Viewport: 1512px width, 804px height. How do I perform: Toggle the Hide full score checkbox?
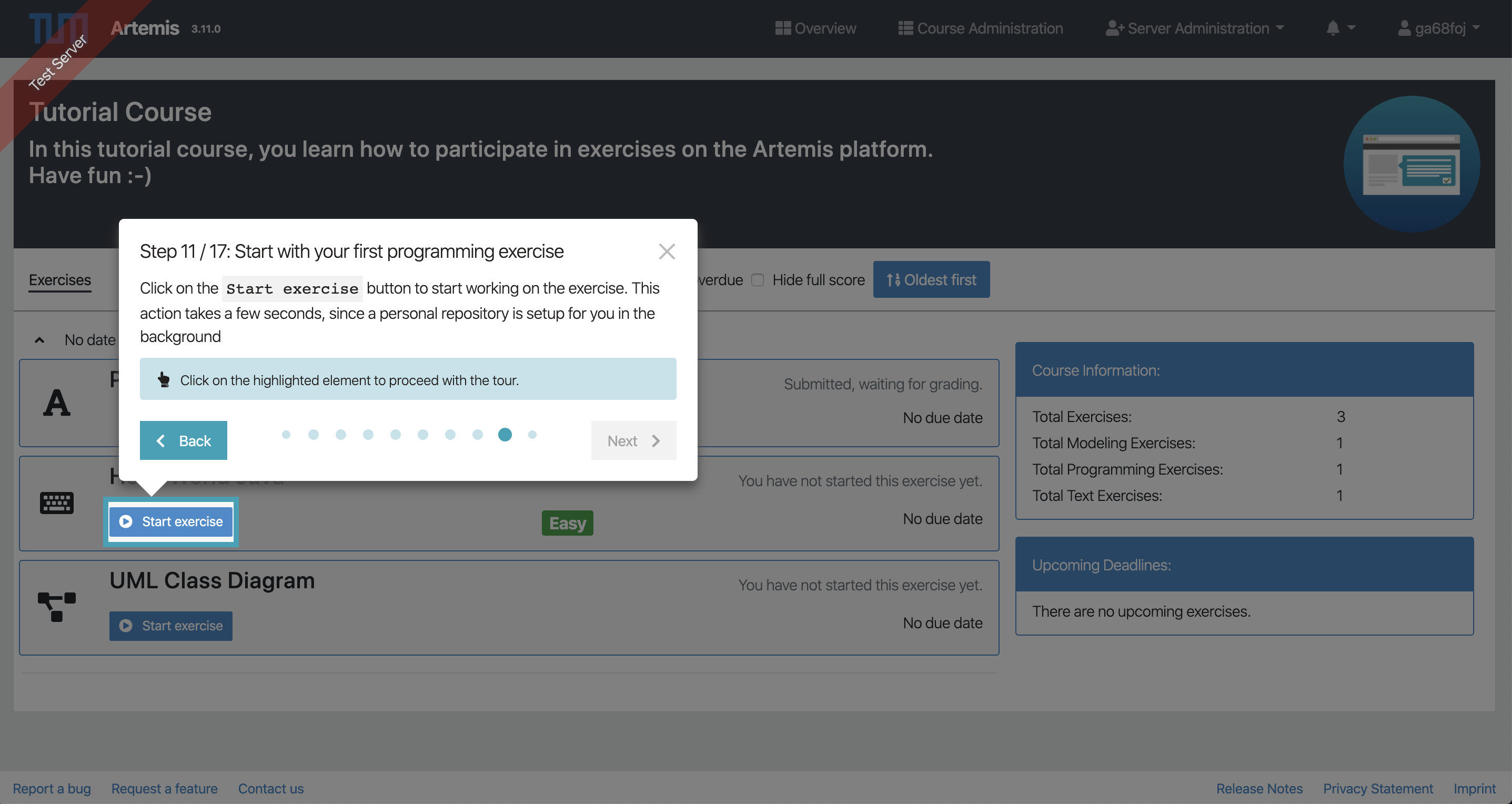(758, 280)
